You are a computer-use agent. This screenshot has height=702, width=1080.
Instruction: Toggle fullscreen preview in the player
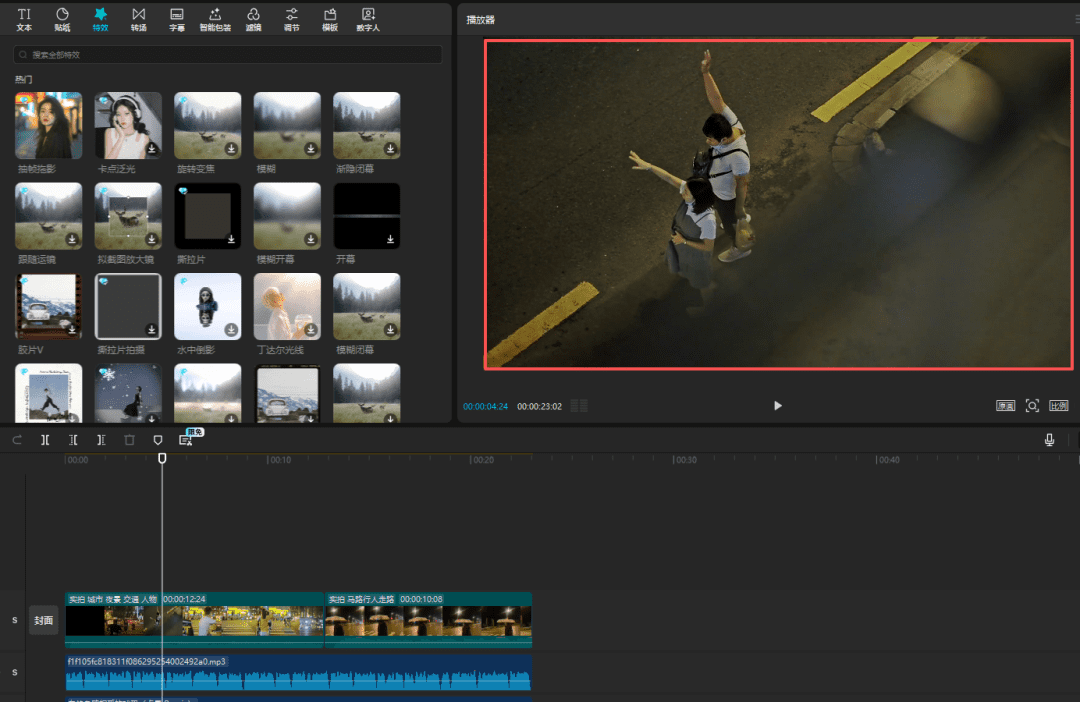click(1032, 405)
